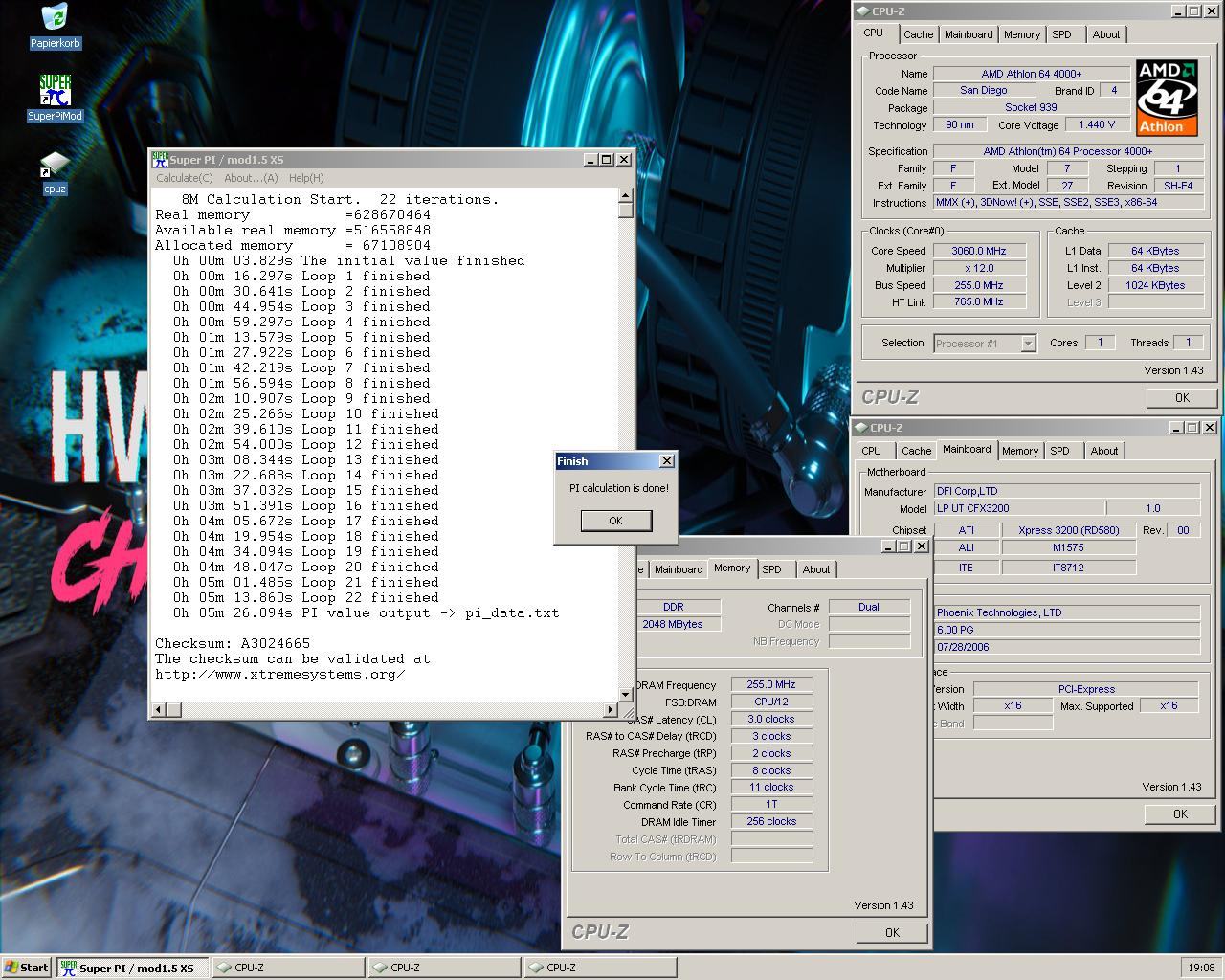Click the Socket 939 package field
The image size is (1225, 980).
coord(1031,108)
